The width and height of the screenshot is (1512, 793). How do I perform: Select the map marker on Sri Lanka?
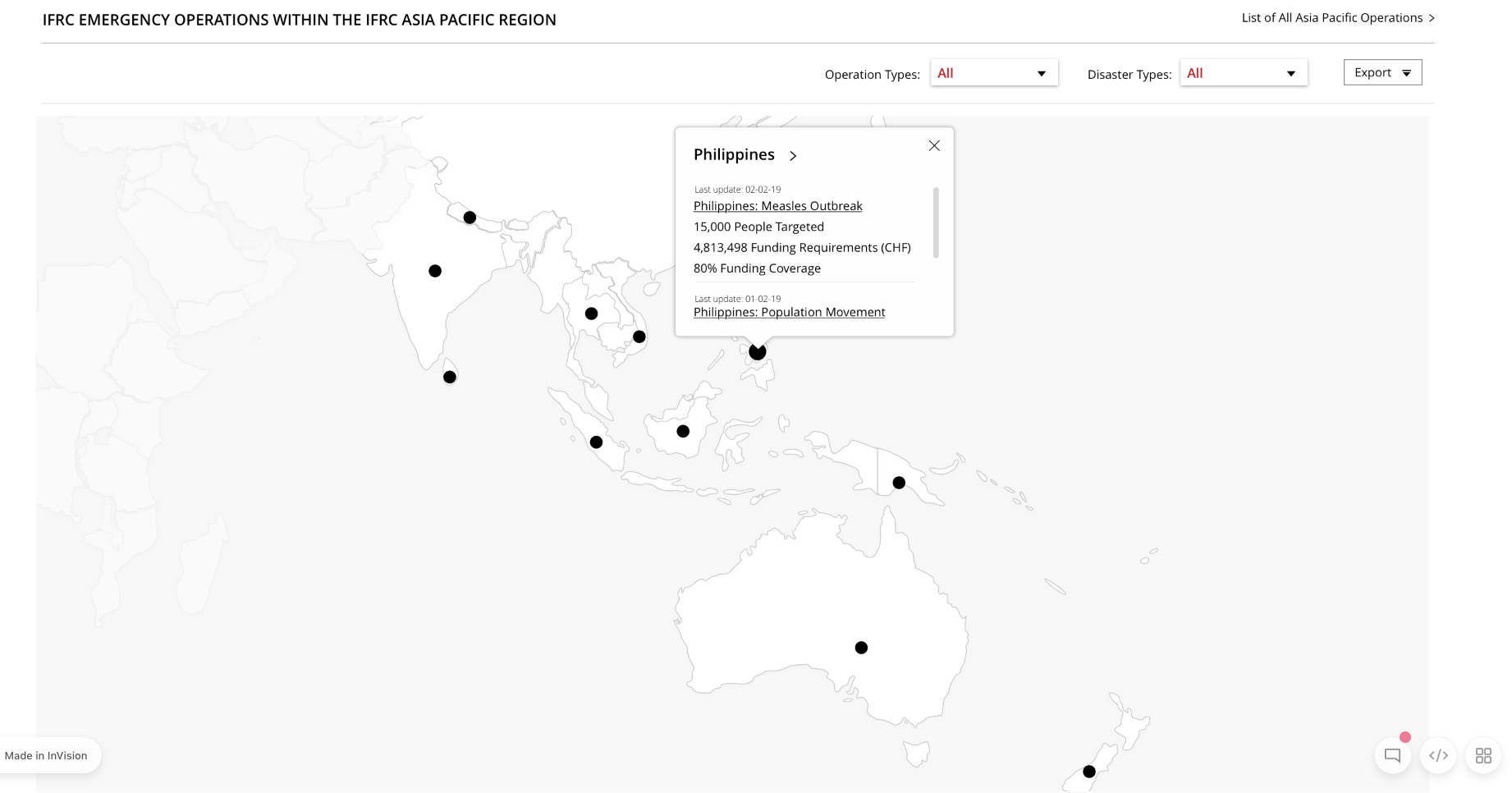(450, 377)
